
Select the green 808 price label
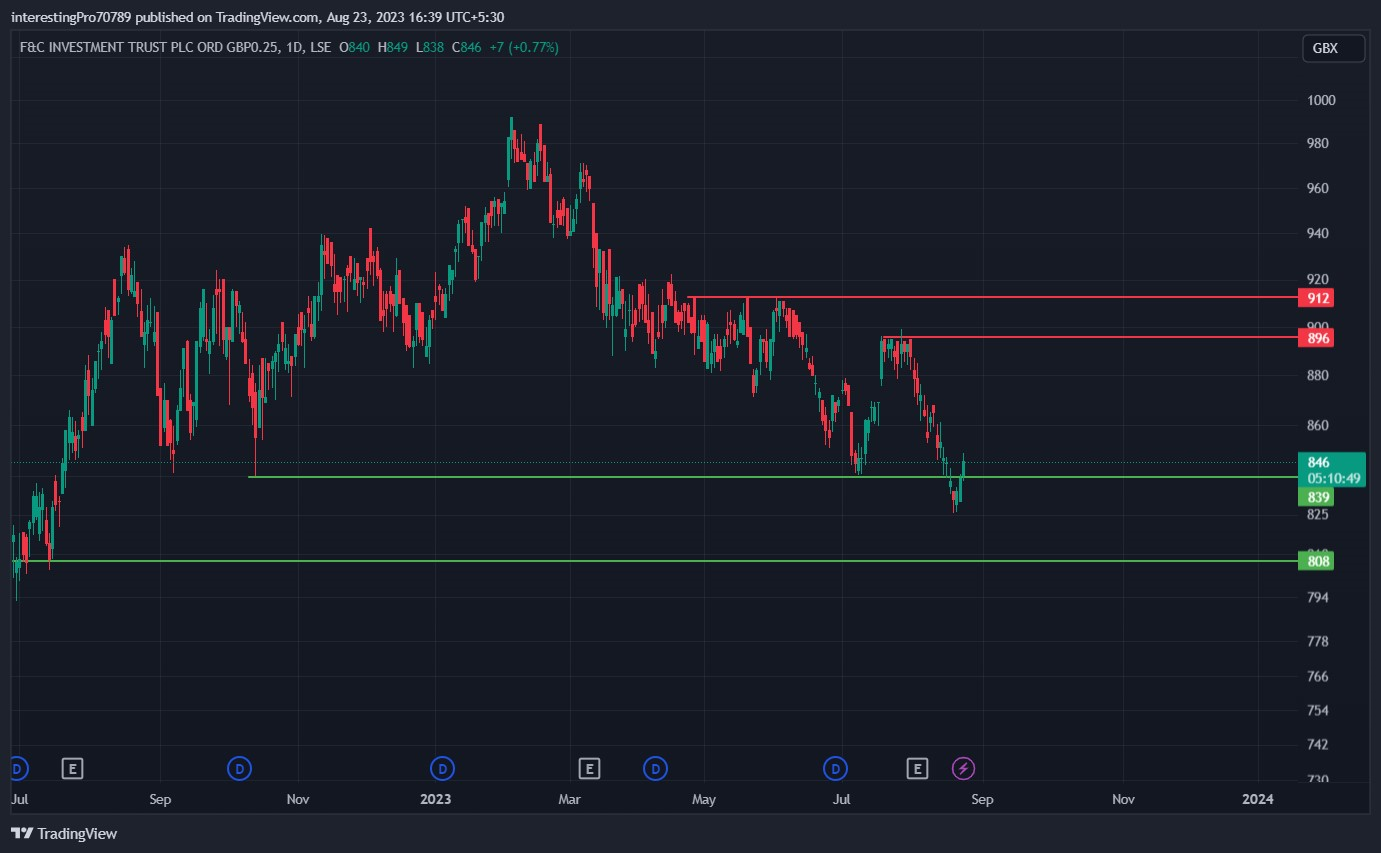(1315, 561)
